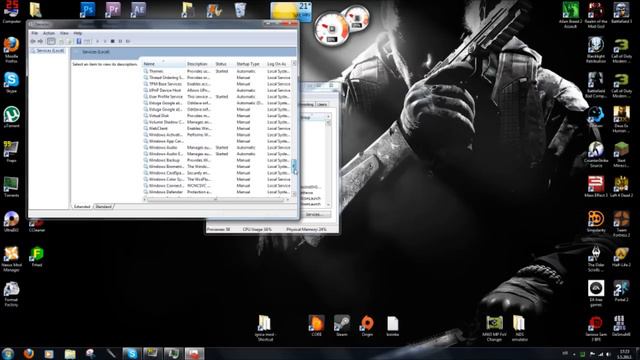
Task: Click the Pause Service toolbar button
Action: [120, 41]
